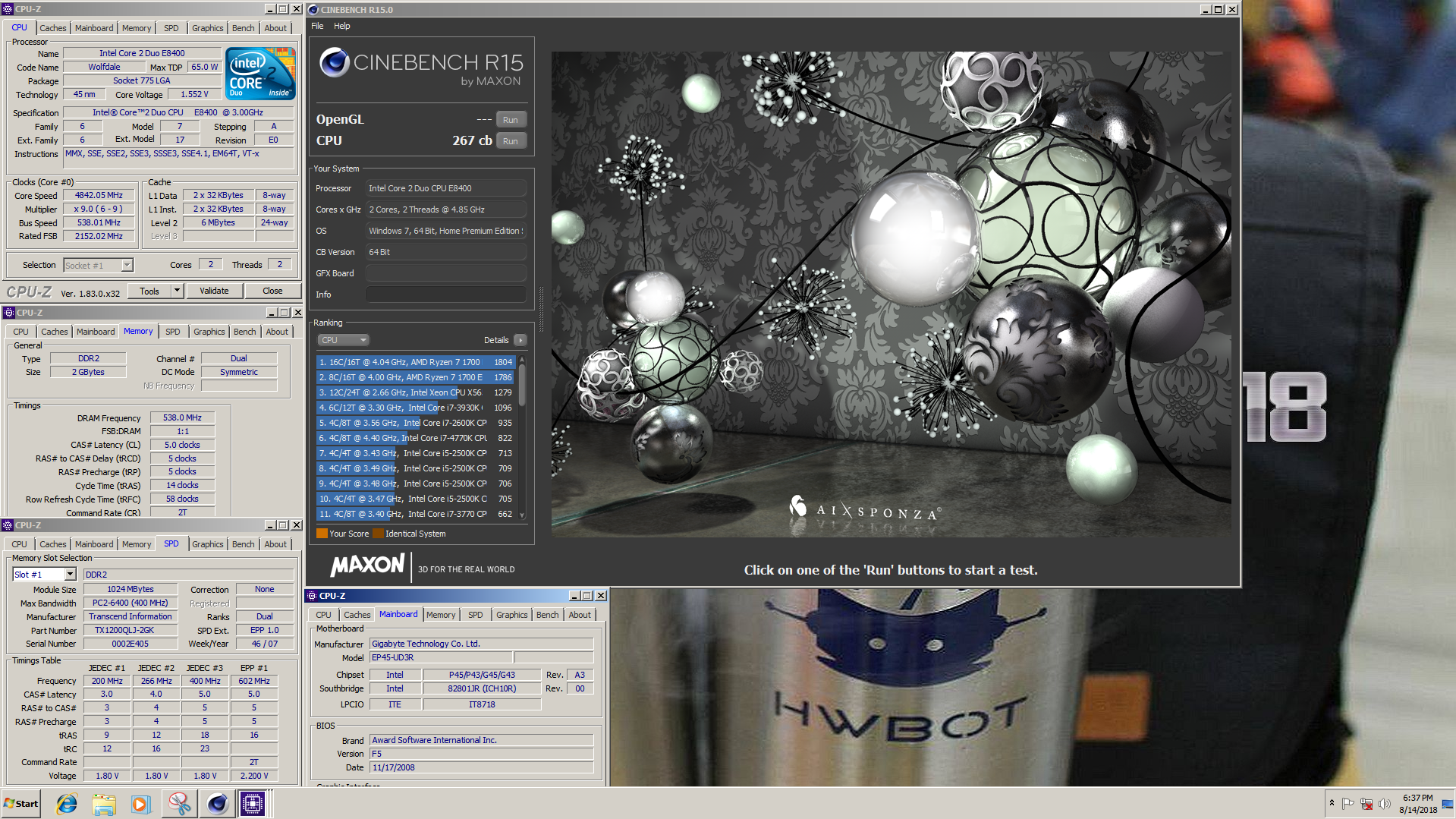The image size is (1456, 819).
Task: Switch to CPU-Z taskbar icon
Action: coord(253,804)
